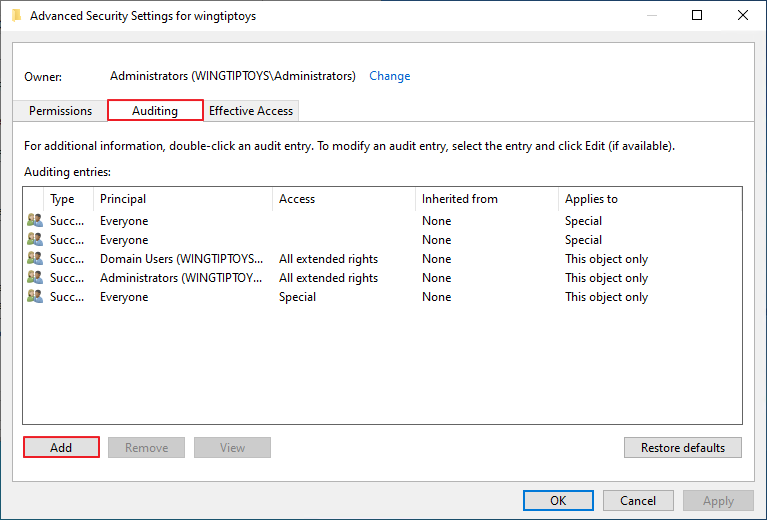This screenshot has width=767, height=520.
Task: Click the owner name Administrators (WINGTIPTOYS\Administrators)
Action: click(x=232, y=76)
